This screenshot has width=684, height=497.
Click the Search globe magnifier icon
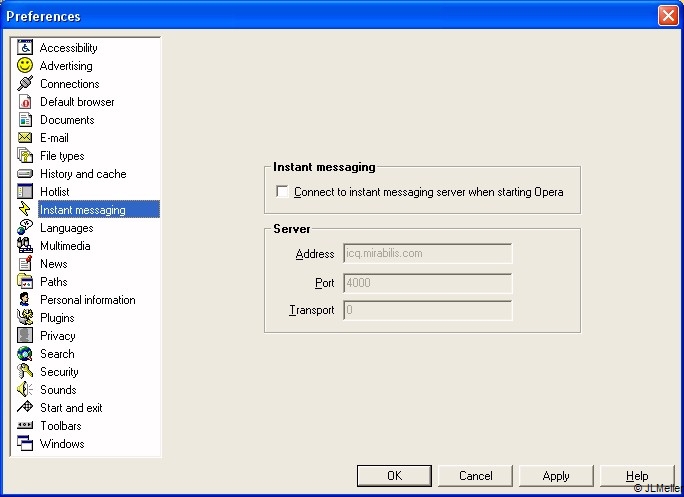click(x=25, y=353)
